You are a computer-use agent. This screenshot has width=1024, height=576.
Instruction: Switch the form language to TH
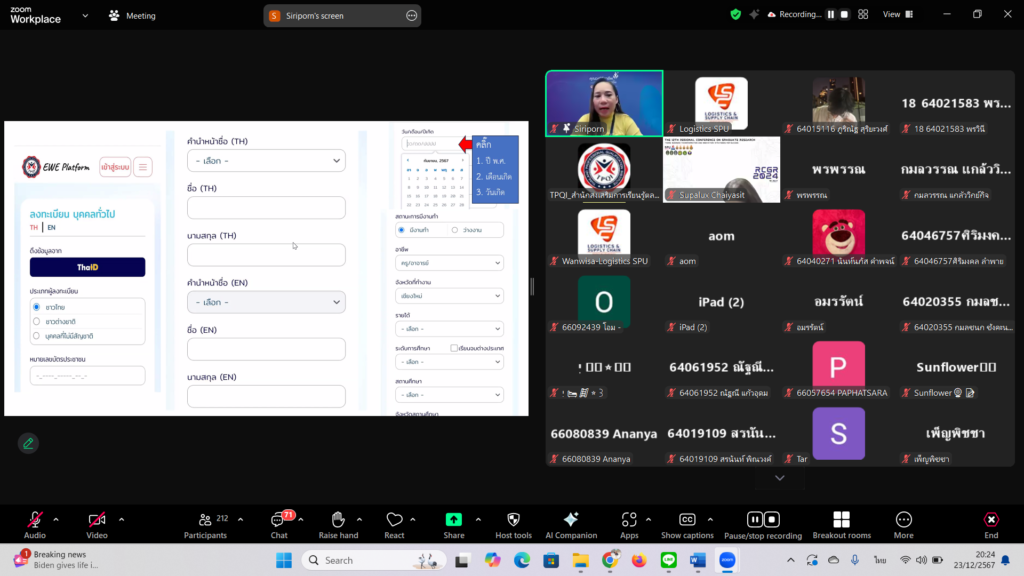(34, 227)
